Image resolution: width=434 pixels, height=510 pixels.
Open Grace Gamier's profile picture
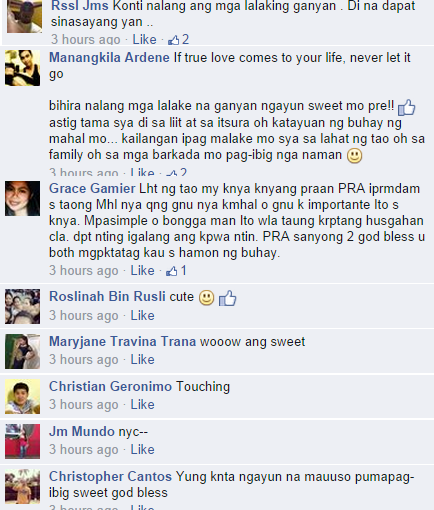(x=22, y=199)
